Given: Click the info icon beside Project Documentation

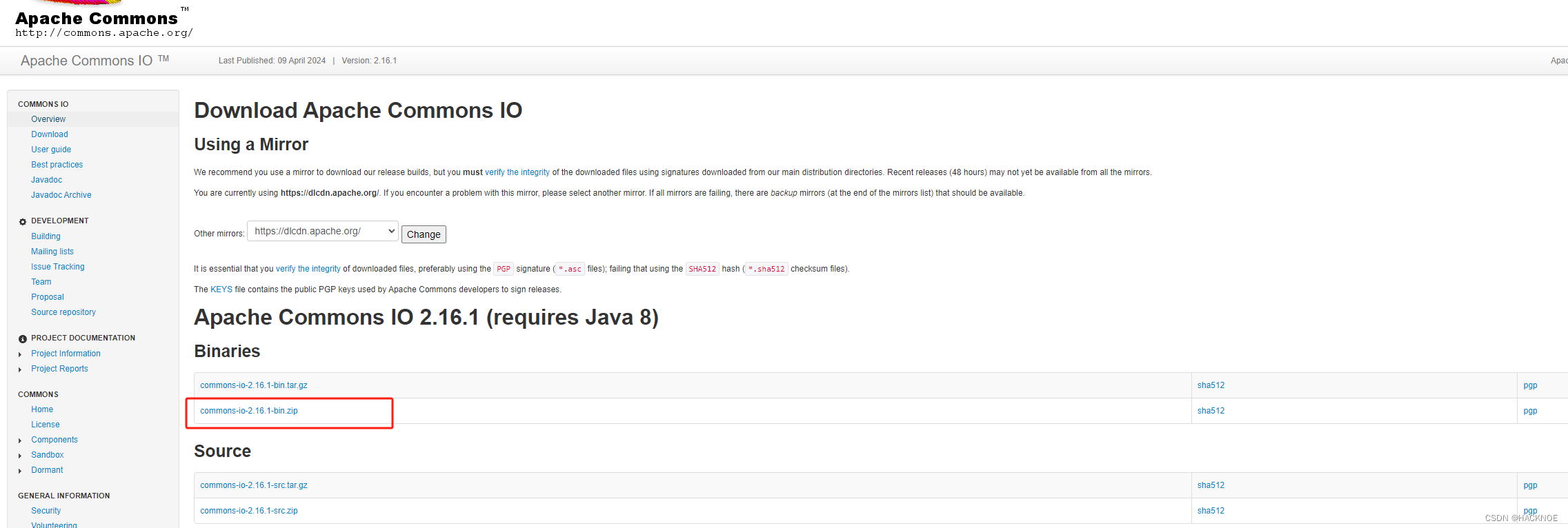Looking at the screenshot, I should tap(23, 339).
